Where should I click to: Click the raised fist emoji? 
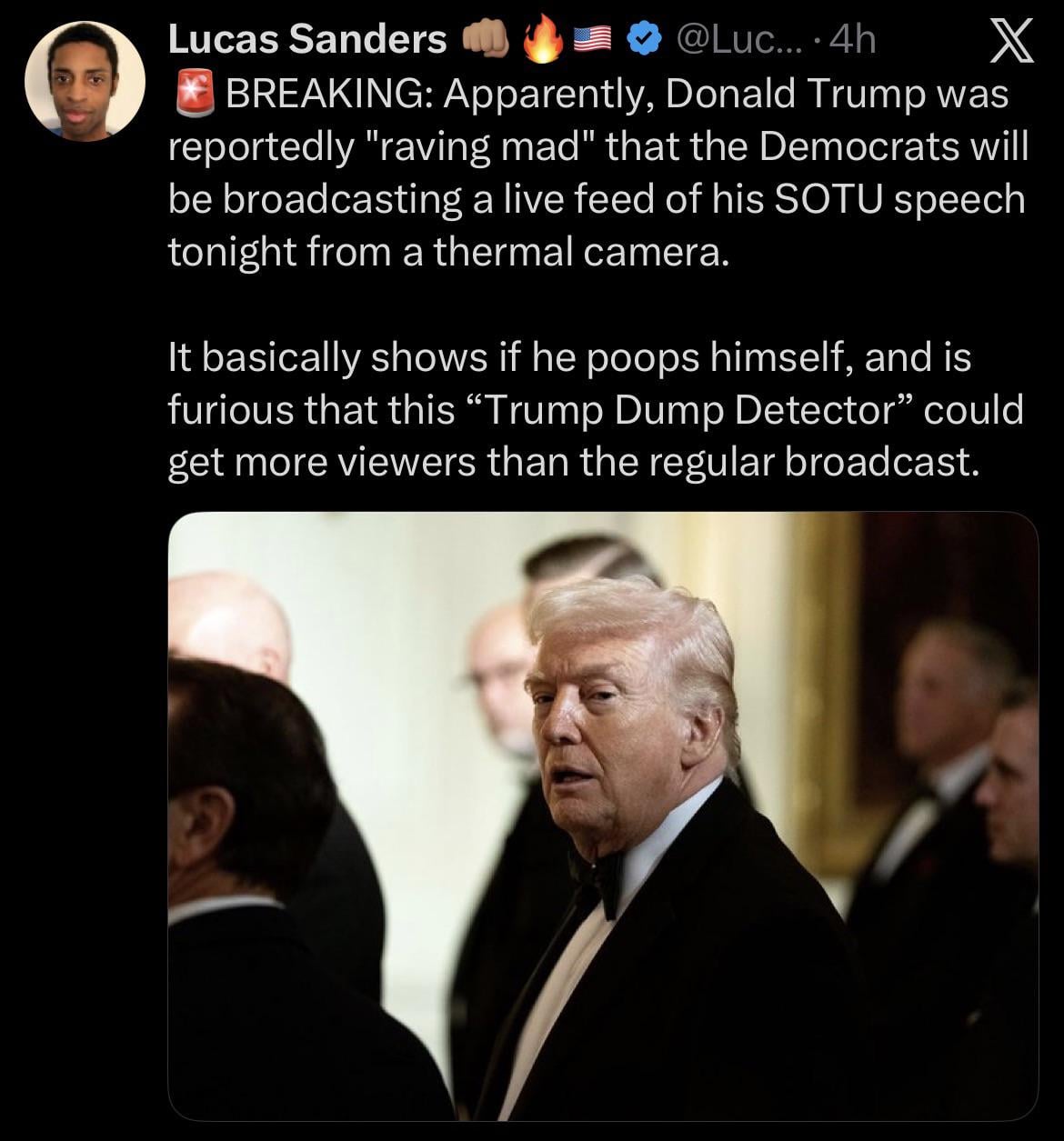[486, 40]
